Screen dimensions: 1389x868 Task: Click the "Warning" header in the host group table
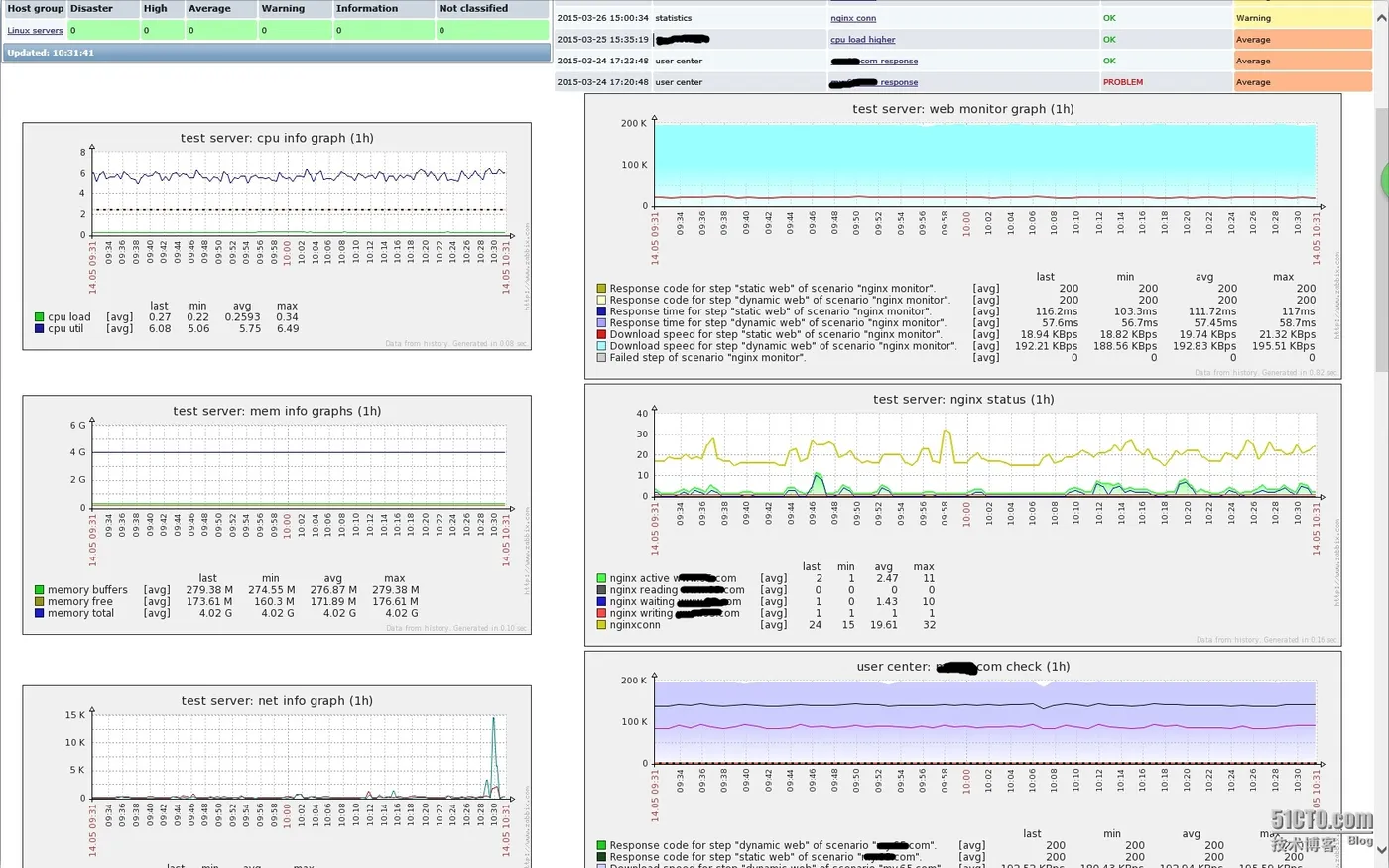pyautogui.click(x=294, y=8)
